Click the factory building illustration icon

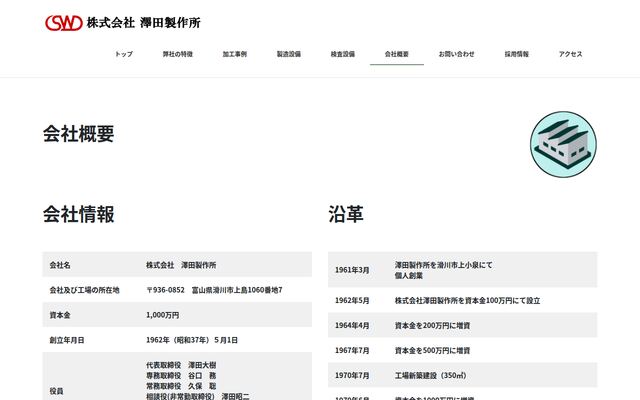pos(563,144)
